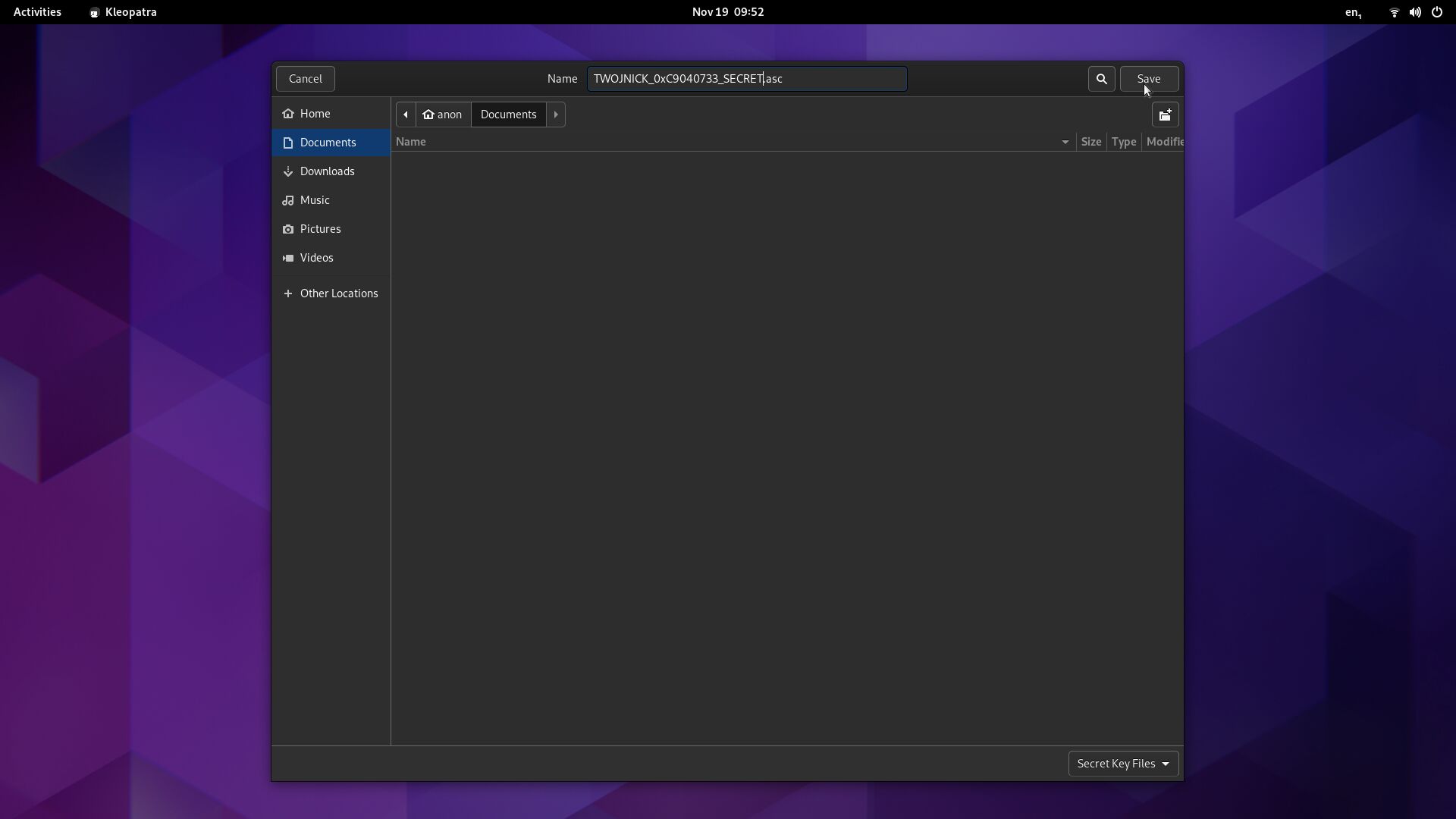Viewport: 1456px width, 819px height.
Task: Open Music folder in sidebar
Action: (314, 200)
